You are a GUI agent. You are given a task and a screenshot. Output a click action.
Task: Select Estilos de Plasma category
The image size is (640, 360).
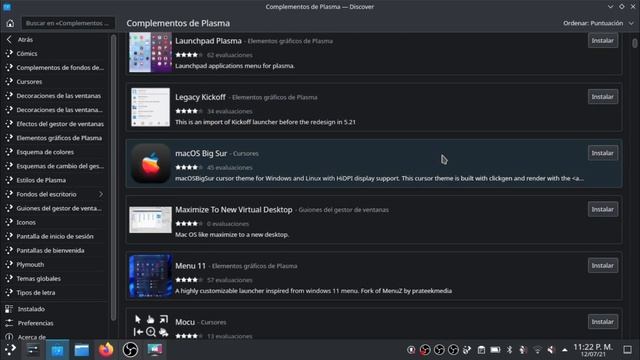pos(55,180)
